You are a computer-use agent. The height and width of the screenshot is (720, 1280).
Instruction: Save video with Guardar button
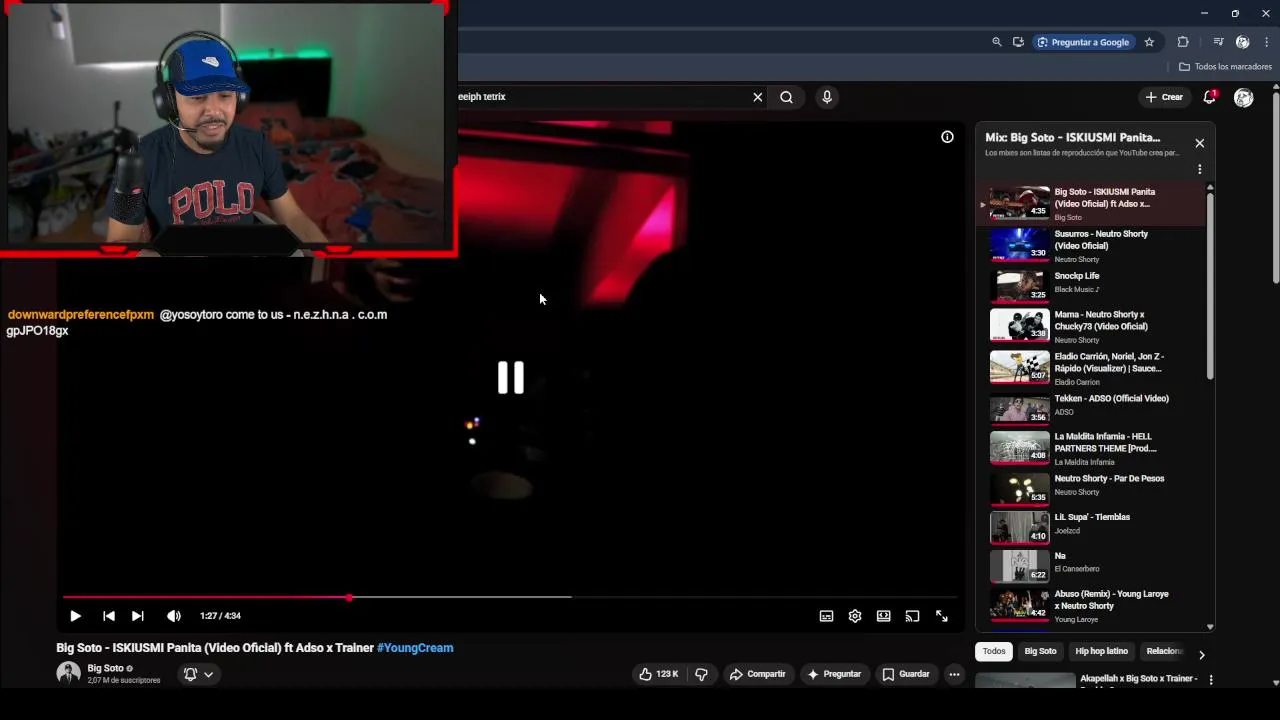(x=906, y=674)
